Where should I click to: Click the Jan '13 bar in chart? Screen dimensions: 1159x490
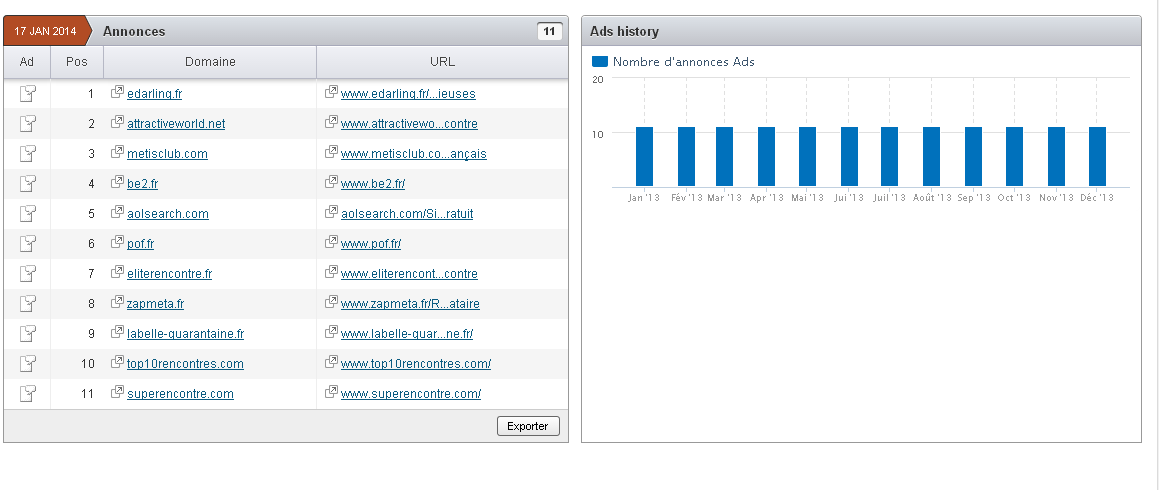point(645,157)
